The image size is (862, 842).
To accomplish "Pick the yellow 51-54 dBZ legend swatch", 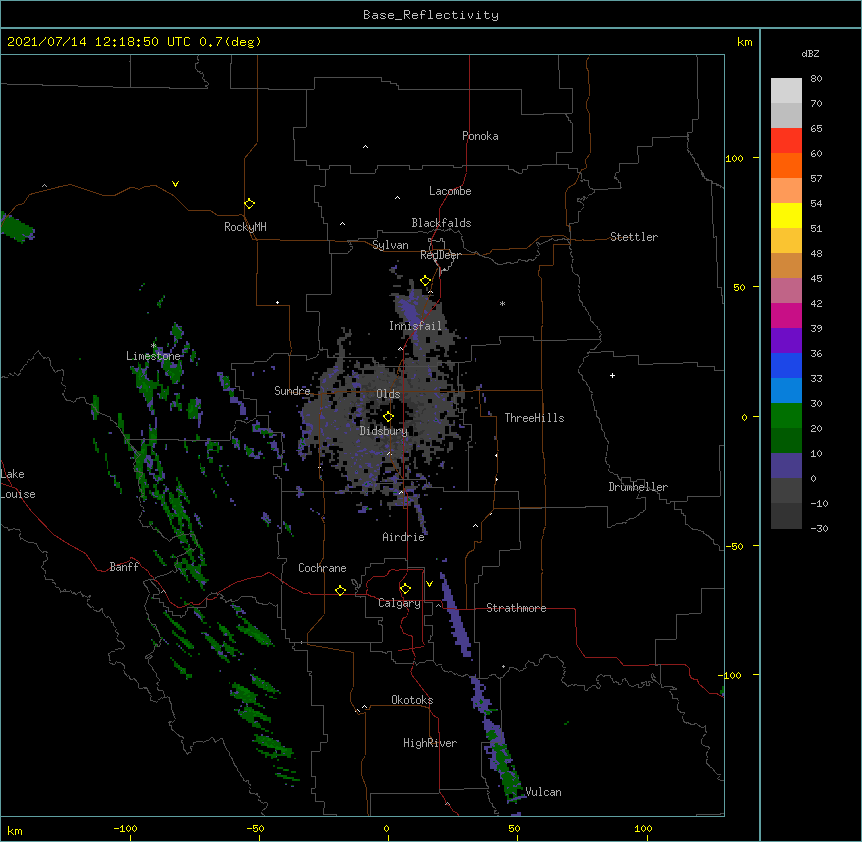I will [x=786, y=215].
